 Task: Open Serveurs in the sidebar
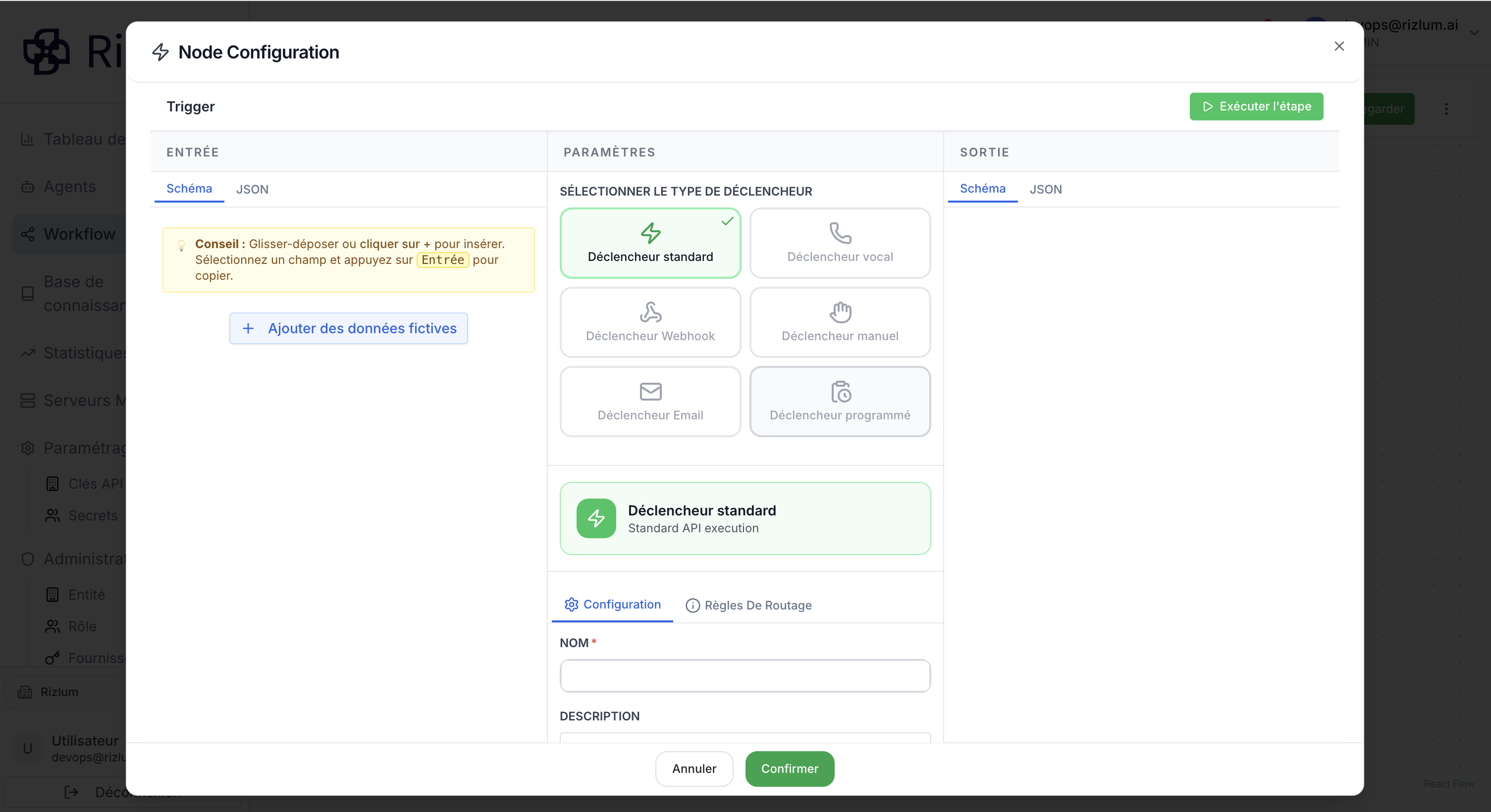coord(69,400)
